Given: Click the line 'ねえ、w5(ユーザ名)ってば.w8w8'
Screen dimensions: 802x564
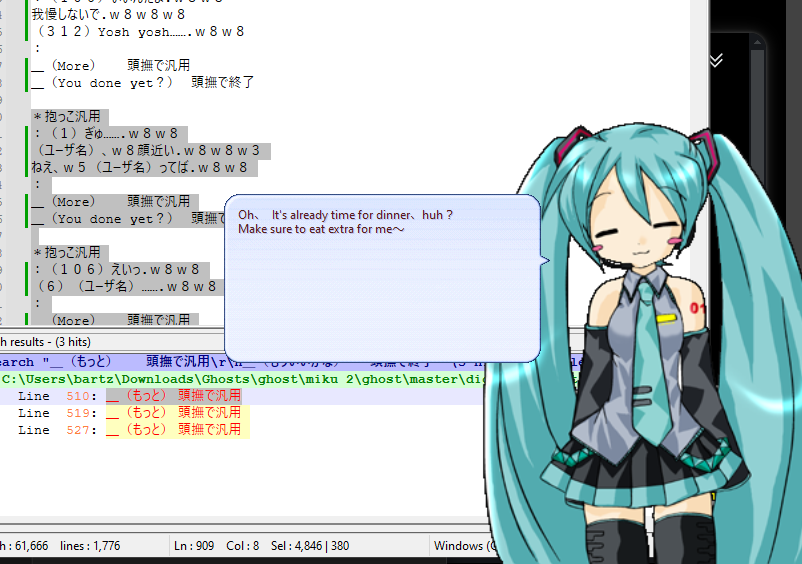Looking at the screenshot, I should coord(139,168).
